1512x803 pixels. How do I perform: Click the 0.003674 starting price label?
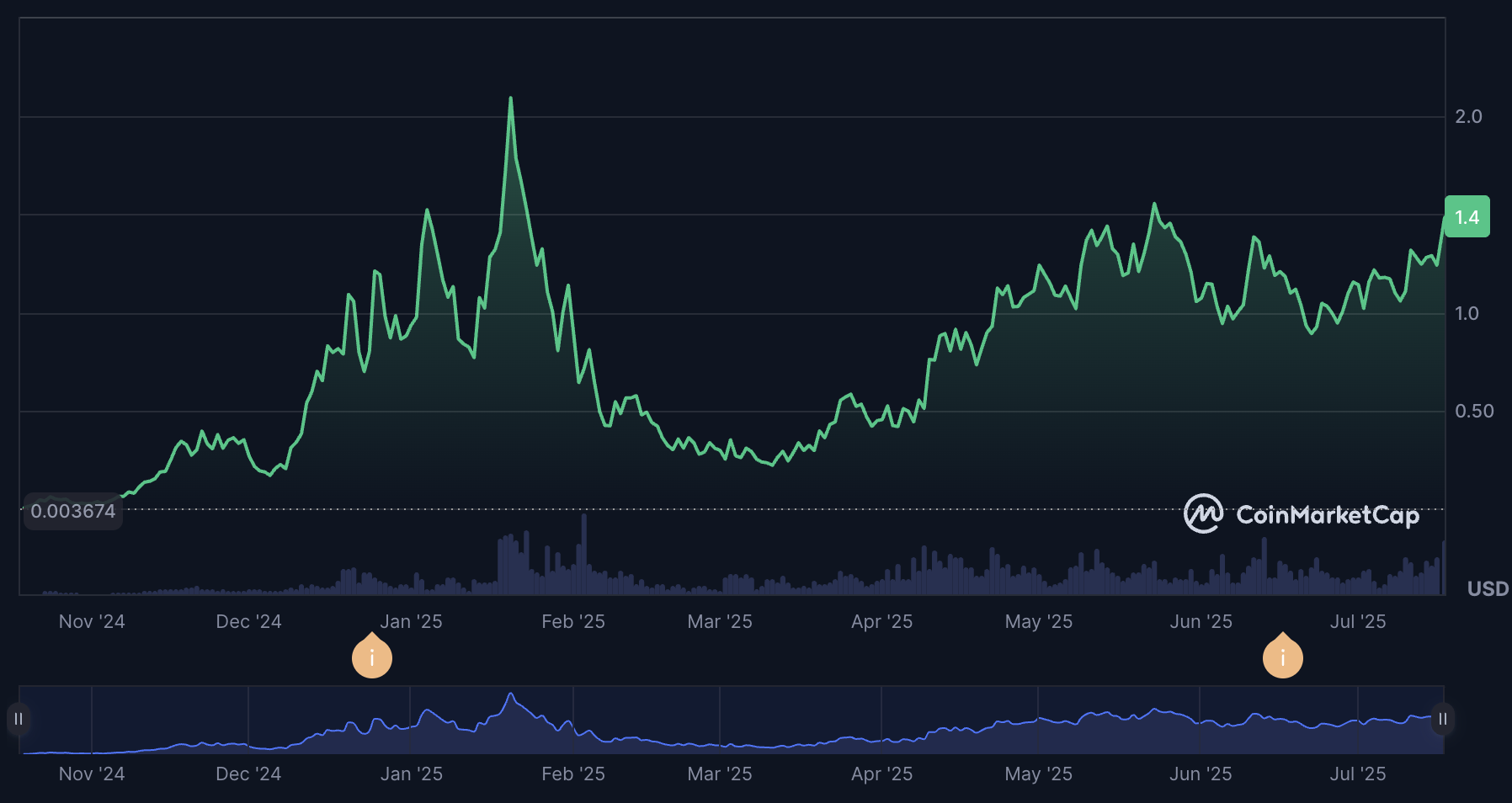point(73,511)
